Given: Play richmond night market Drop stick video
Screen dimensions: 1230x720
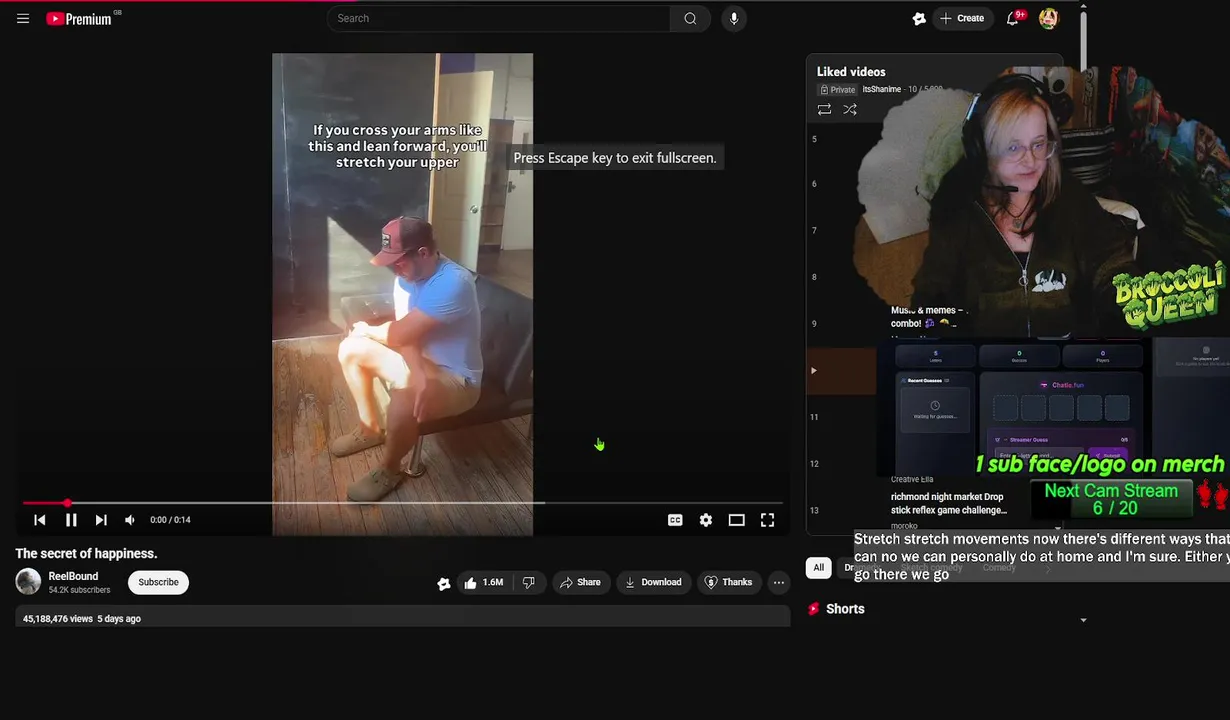Looking at the screenshot, I should pos(948,503).
